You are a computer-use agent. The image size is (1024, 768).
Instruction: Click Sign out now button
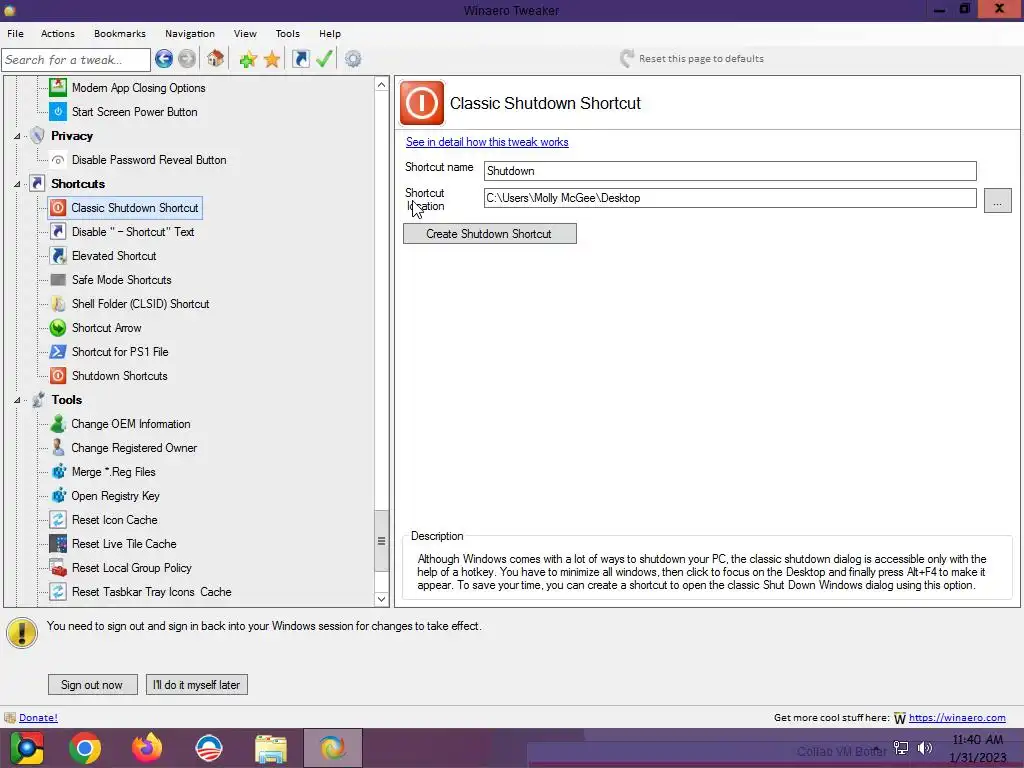(93, 684)
